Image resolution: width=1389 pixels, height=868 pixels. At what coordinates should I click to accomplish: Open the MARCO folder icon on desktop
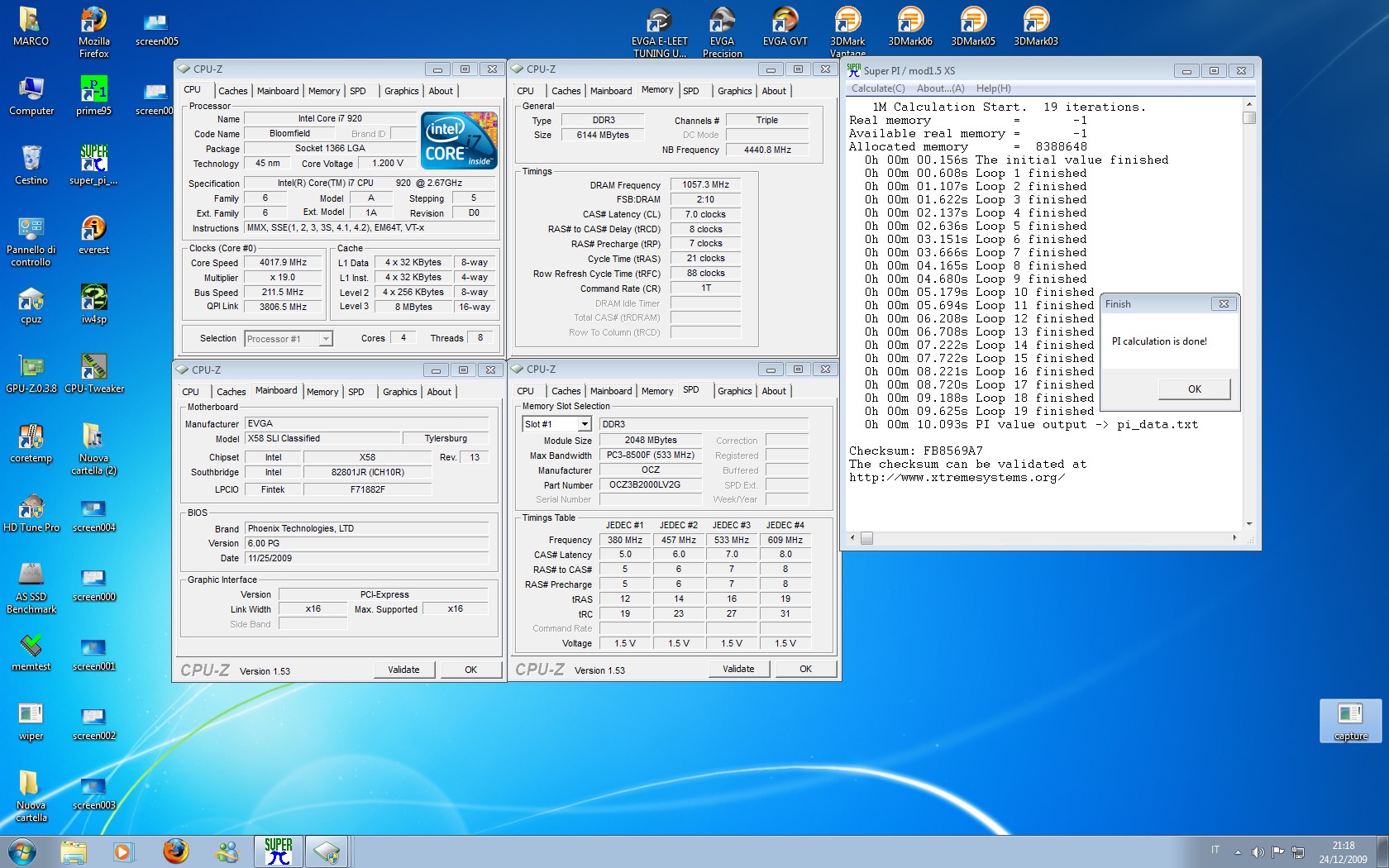(31, 26)
